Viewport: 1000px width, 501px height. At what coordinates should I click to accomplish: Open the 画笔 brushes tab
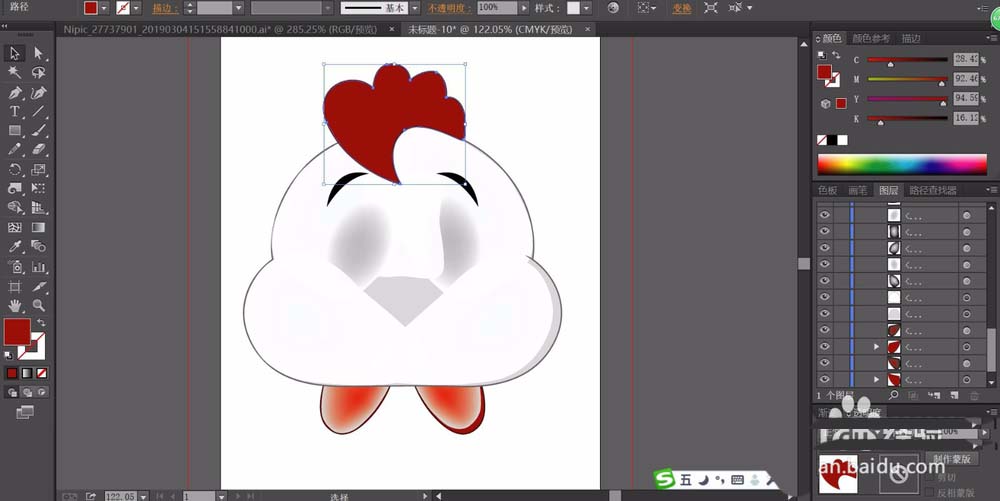[857, 190]
